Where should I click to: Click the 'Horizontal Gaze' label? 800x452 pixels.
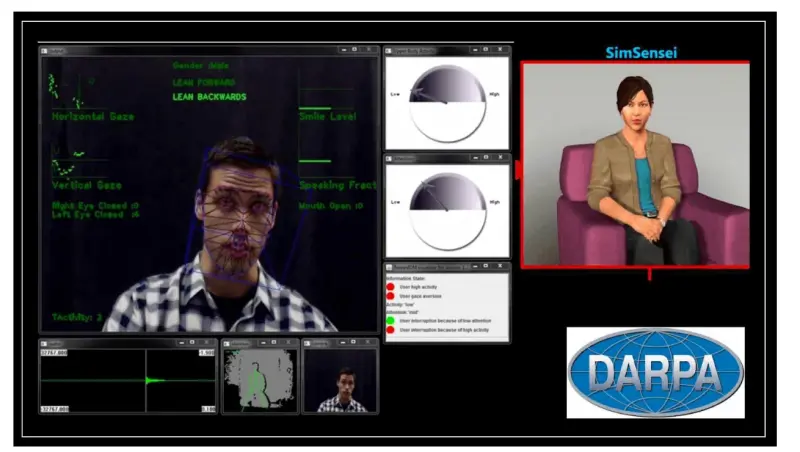pos(93,116)
